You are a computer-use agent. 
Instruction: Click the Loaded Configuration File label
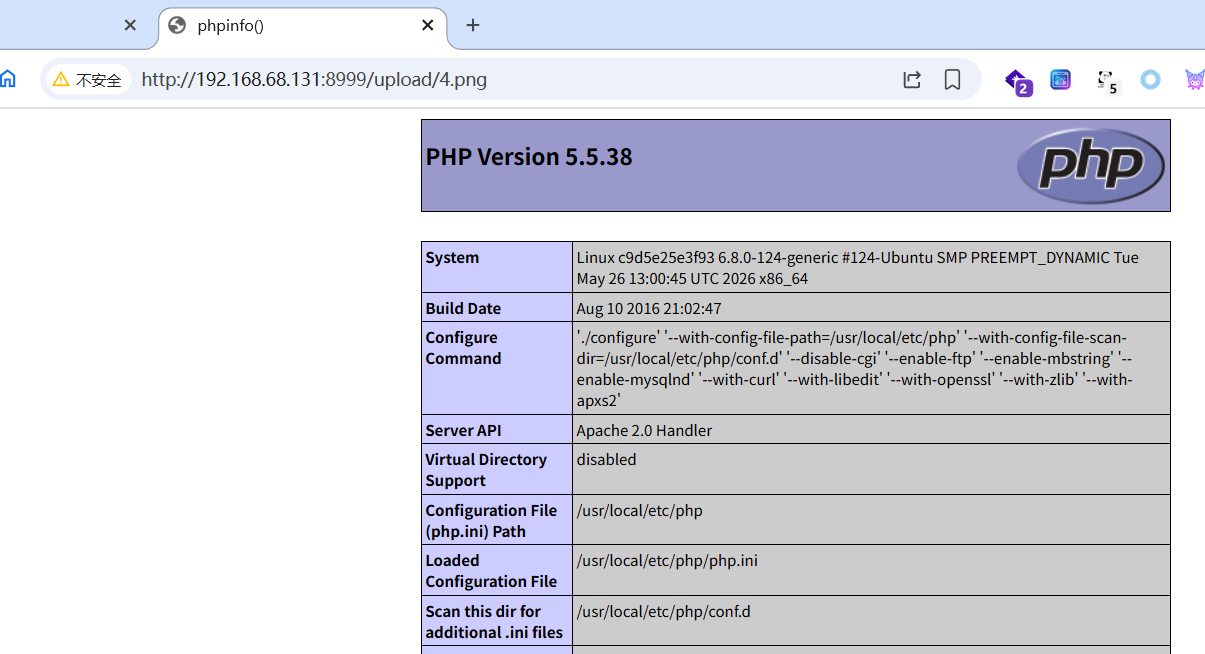[x=491, y=571]
